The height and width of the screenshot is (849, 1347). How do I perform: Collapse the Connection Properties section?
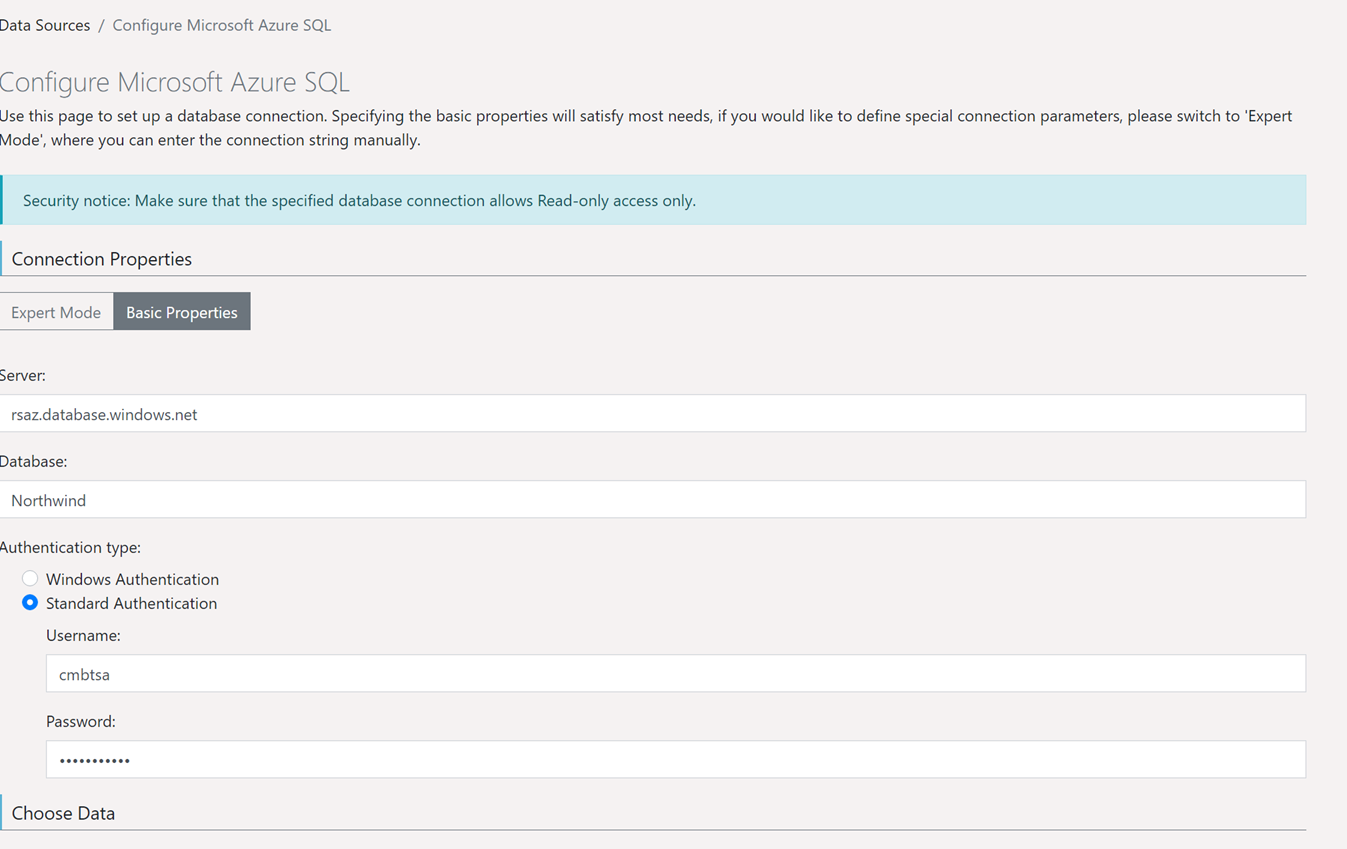click(x=100, y=258)
